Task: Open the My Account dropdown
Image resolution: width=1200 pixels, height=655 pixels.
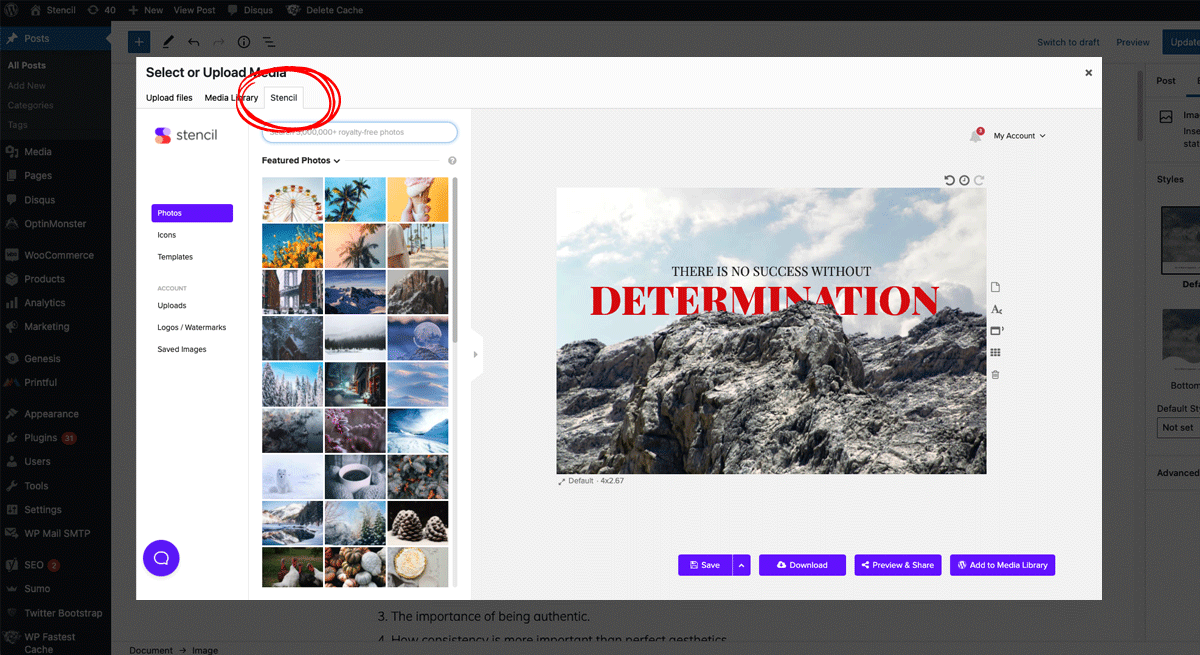Action: (x=1013, y=135)
